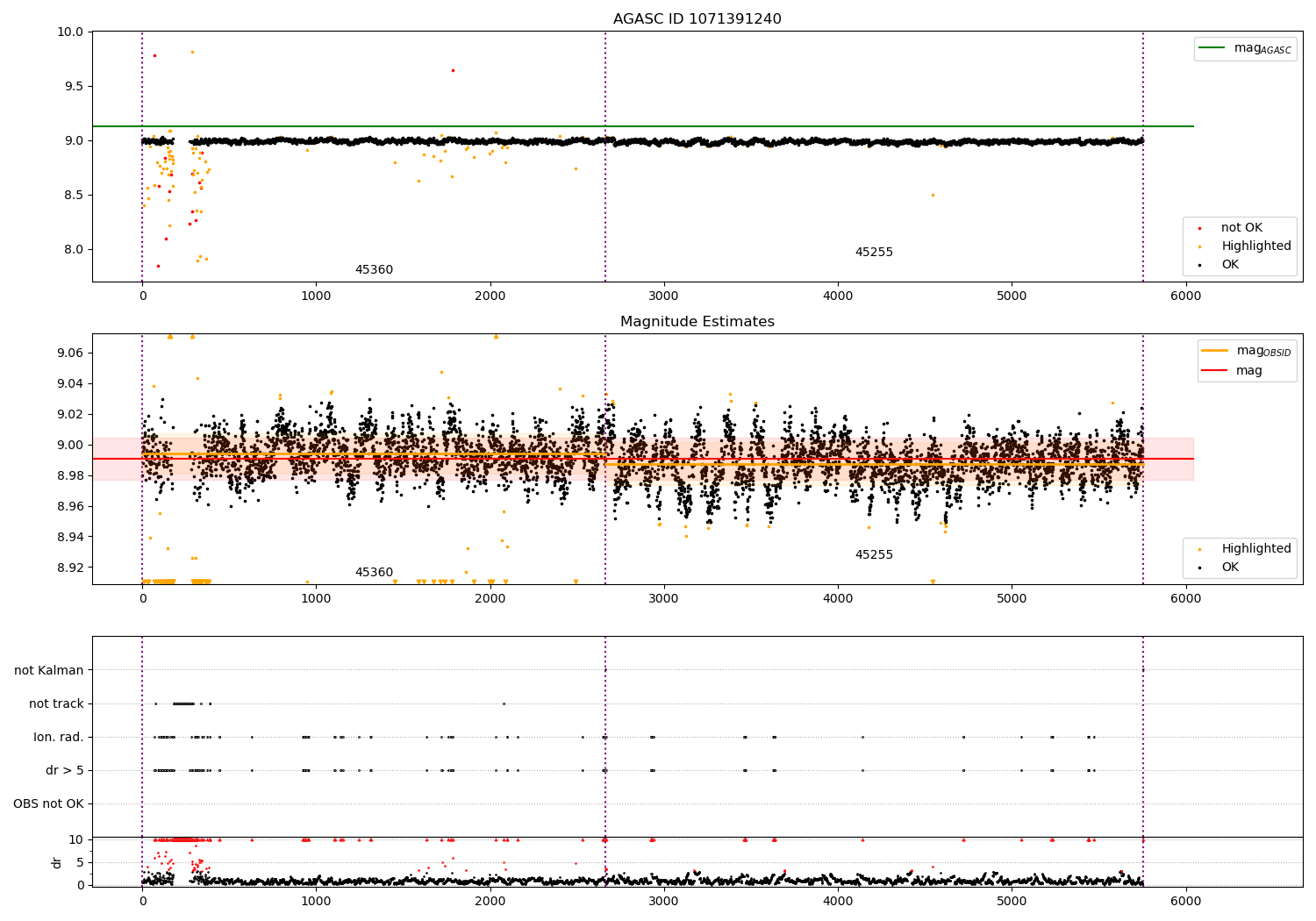1316x921 pixels.
Task: Click the '8.94' y-axis tick label
Action: (70, 537)
